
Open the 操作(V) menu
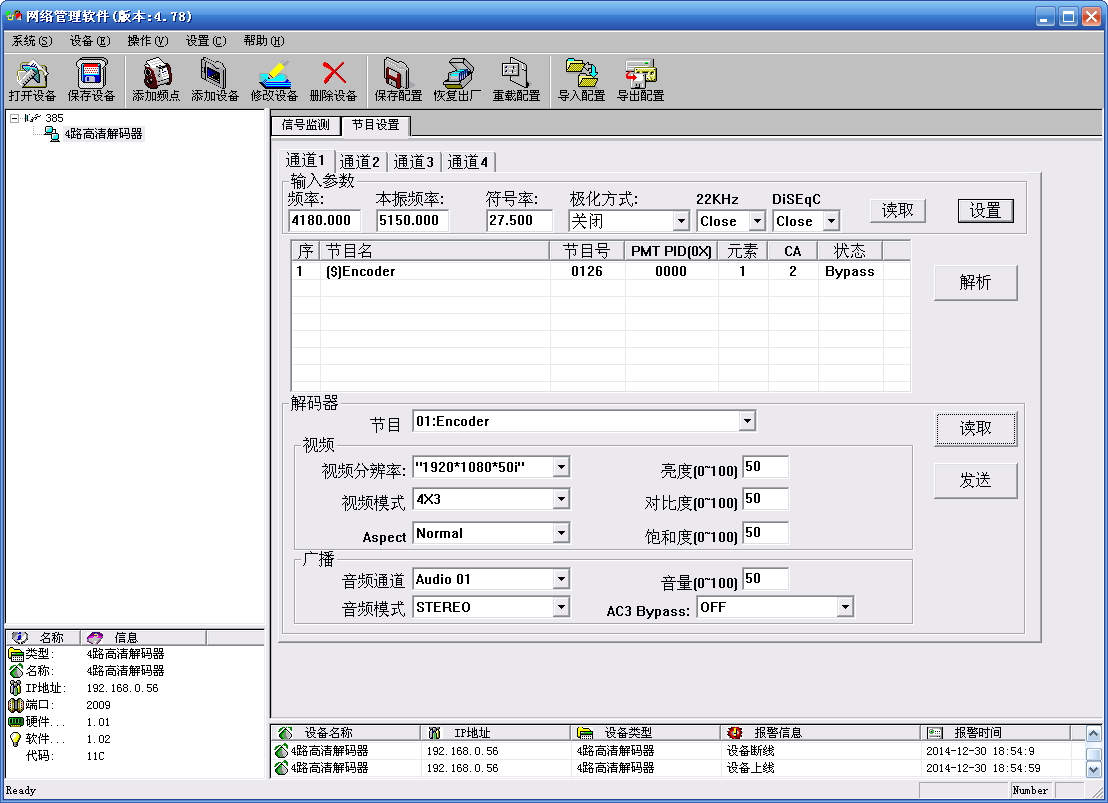pos(148,41)
